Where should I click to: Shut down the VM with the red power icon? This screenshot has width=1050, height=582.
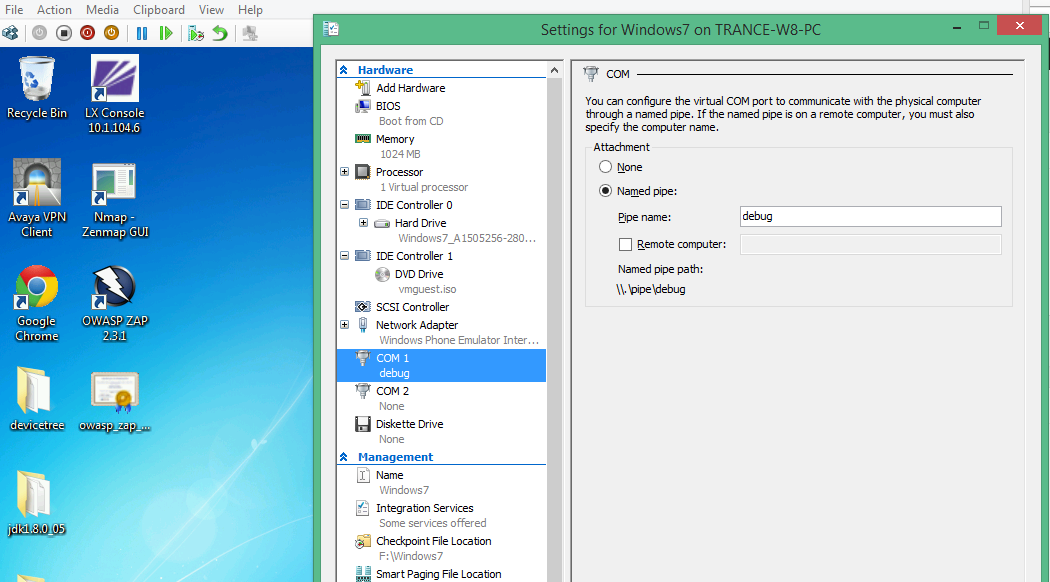[88, 33]
